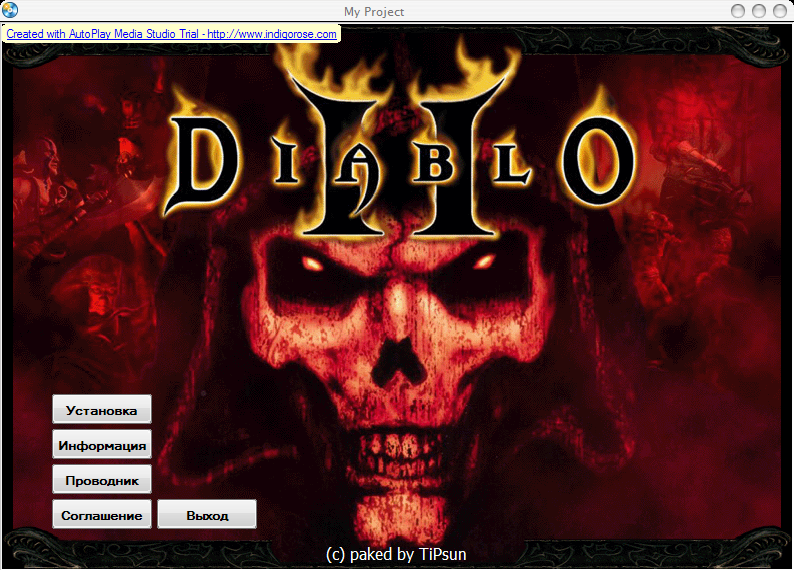Click the My Project window title
The image size is (794, 571).
coord(374,12)
